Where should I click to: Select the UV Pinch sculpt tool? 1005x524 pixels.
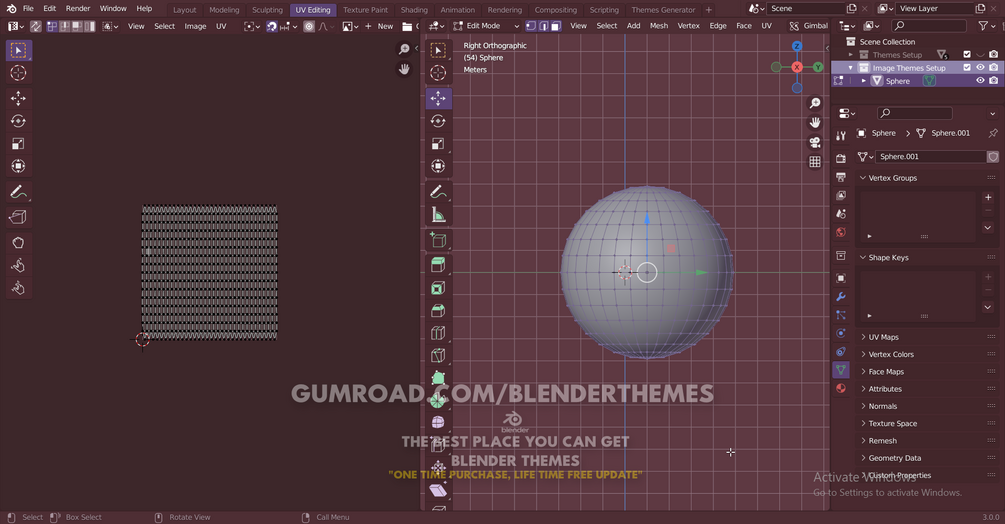click(18, 288)
